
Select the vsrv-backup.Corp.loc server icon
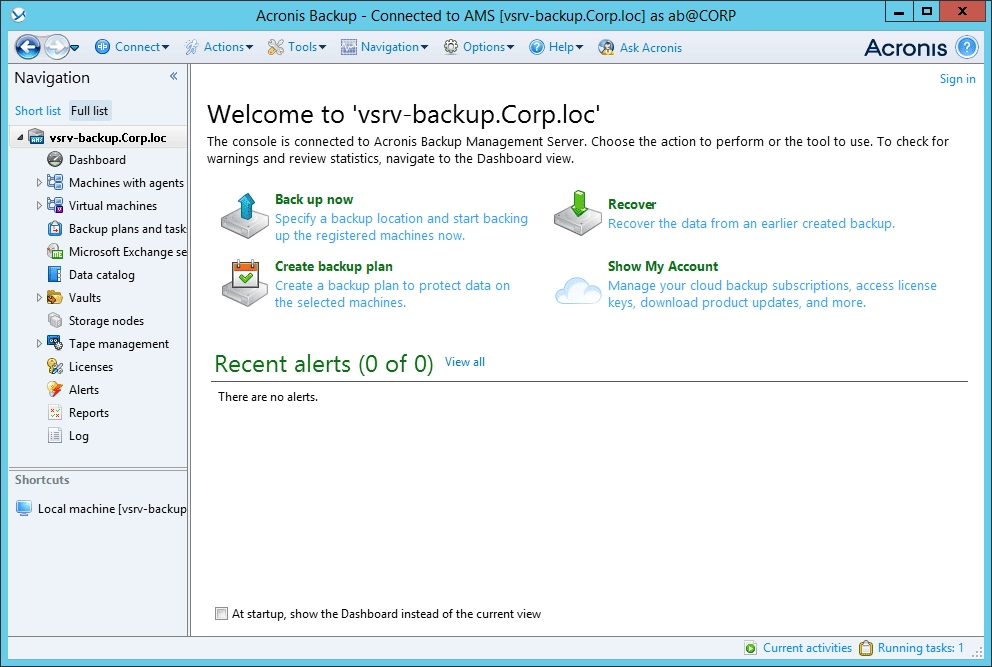[37, 137]
